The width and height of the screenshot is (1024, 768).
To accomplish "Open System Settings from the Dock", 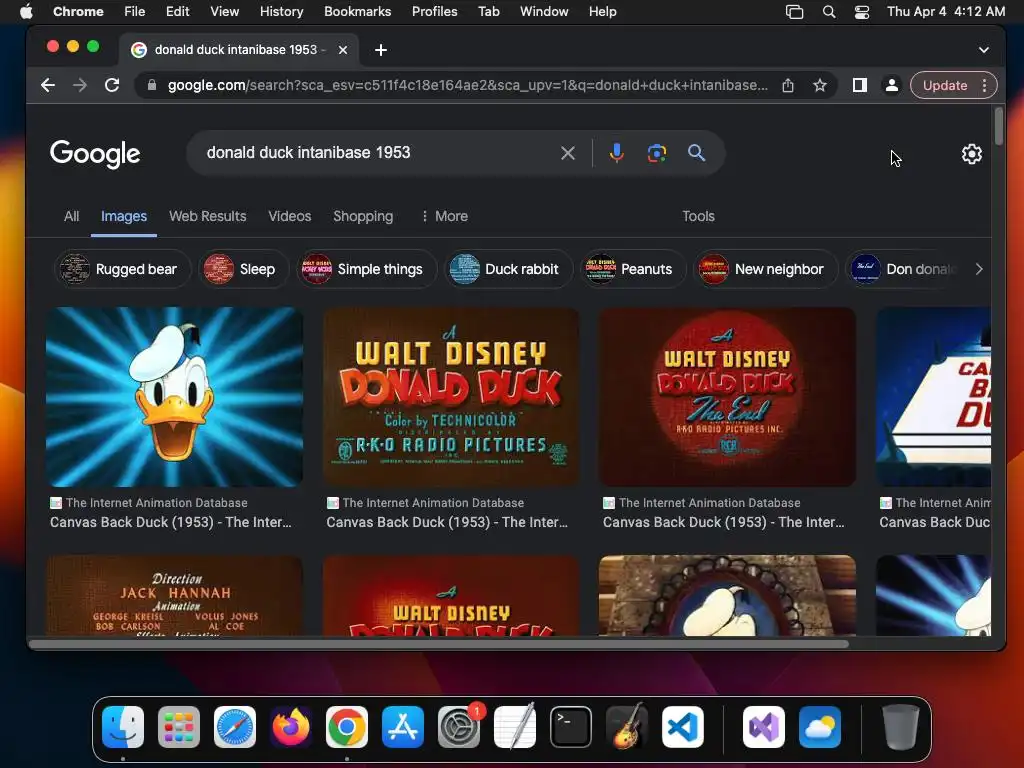I will point(458,727).
